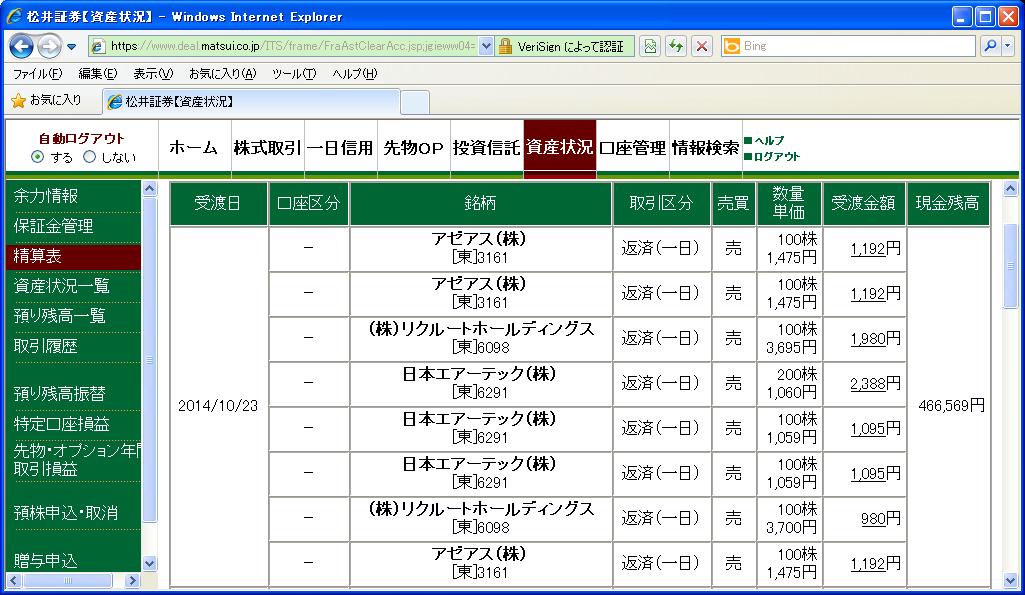Click the 466,569円 cash balance value

[951, 405]
